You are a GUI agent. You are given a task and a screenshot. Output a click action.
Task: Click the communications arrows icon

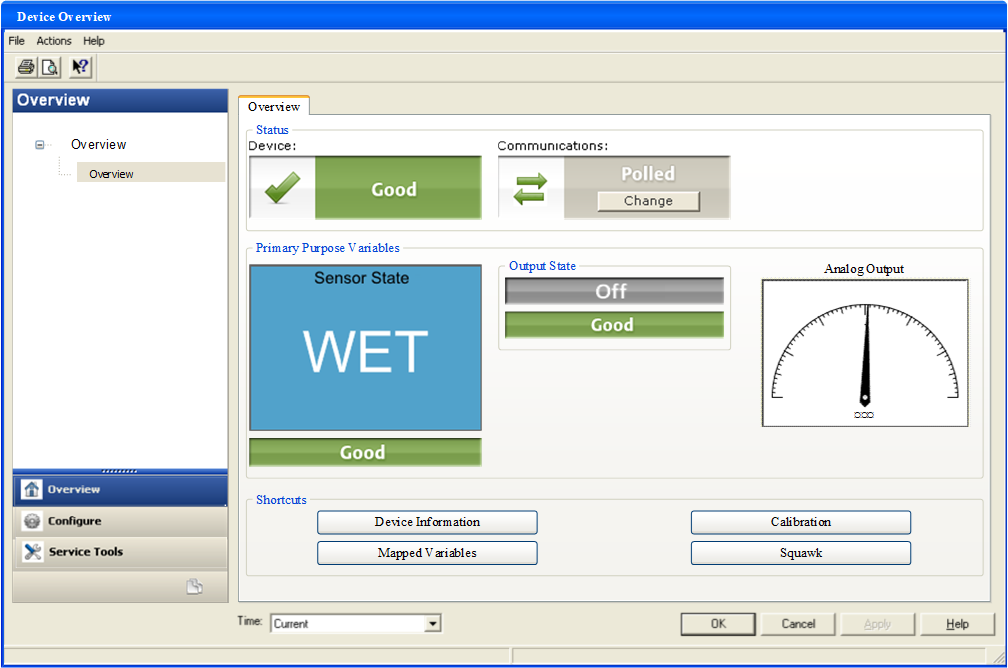(530, 188)
